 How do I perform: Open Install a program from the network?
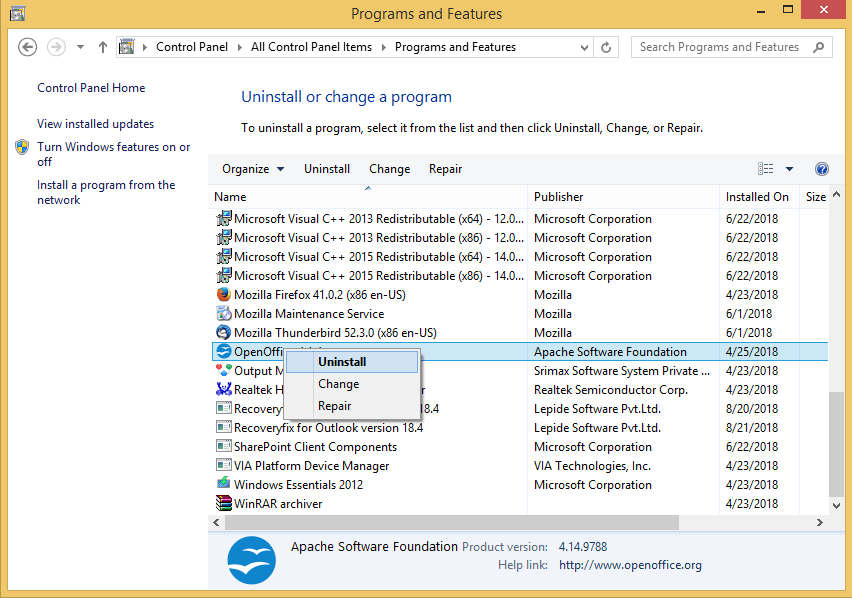106,192
